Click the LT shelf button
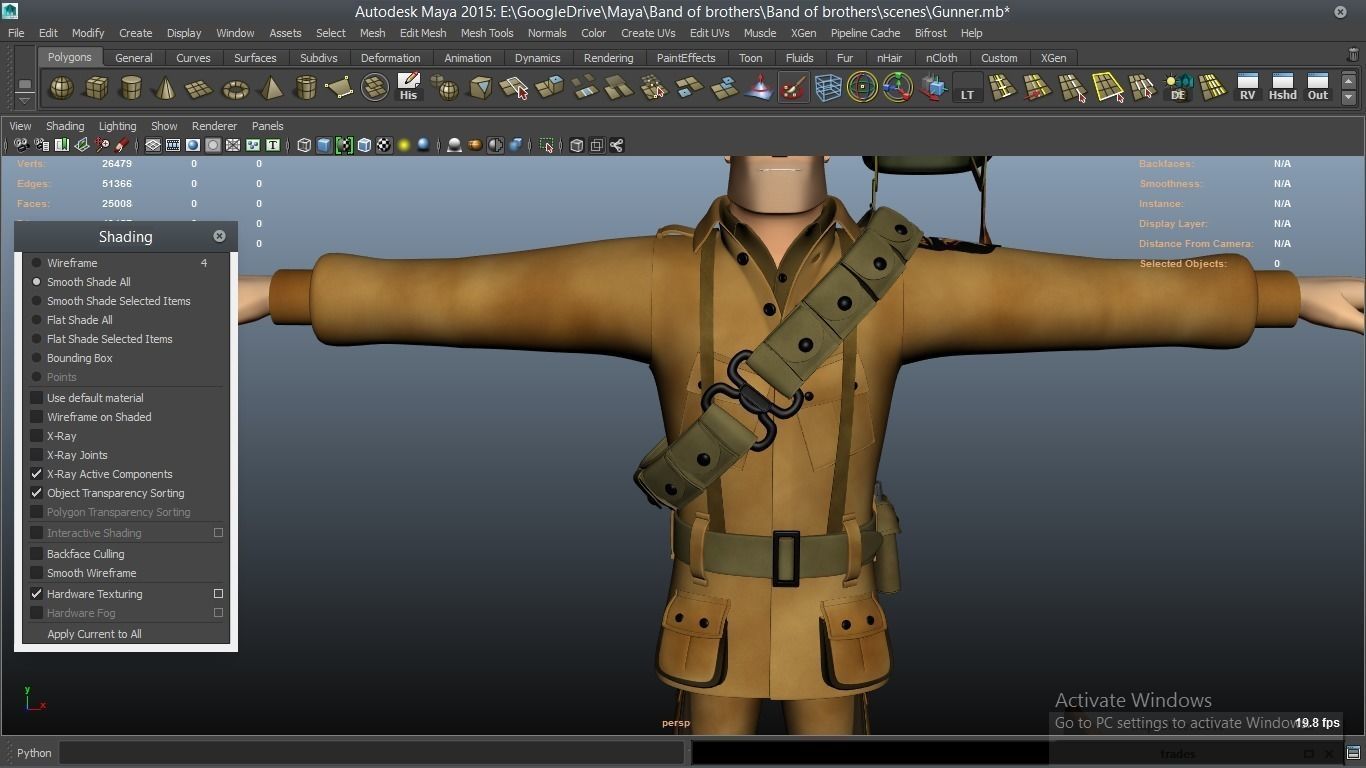Screen dimensions: 1366x768 [967, 88]
